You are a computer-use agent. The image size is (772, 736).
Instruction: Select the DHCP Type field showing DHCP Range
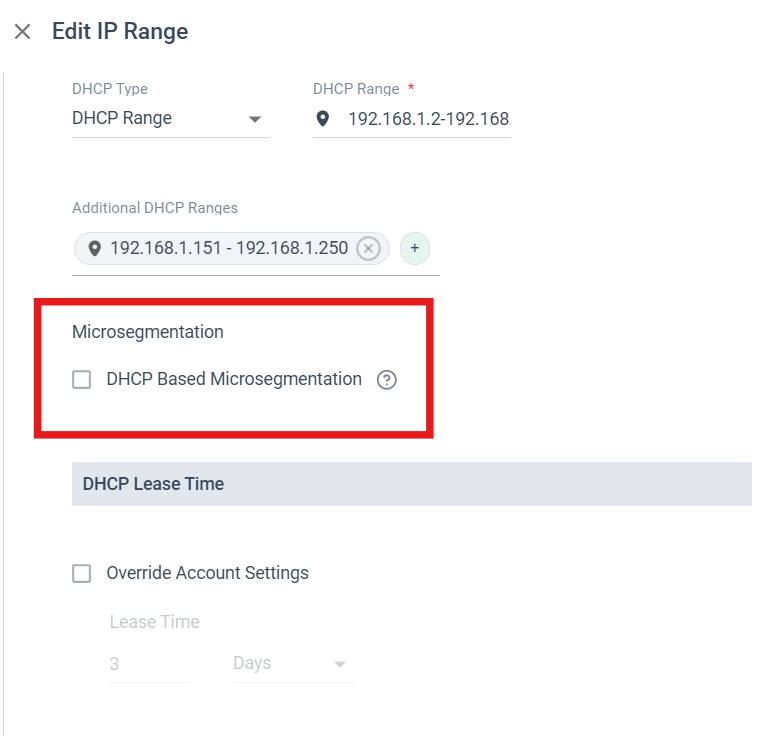[150, 118]
